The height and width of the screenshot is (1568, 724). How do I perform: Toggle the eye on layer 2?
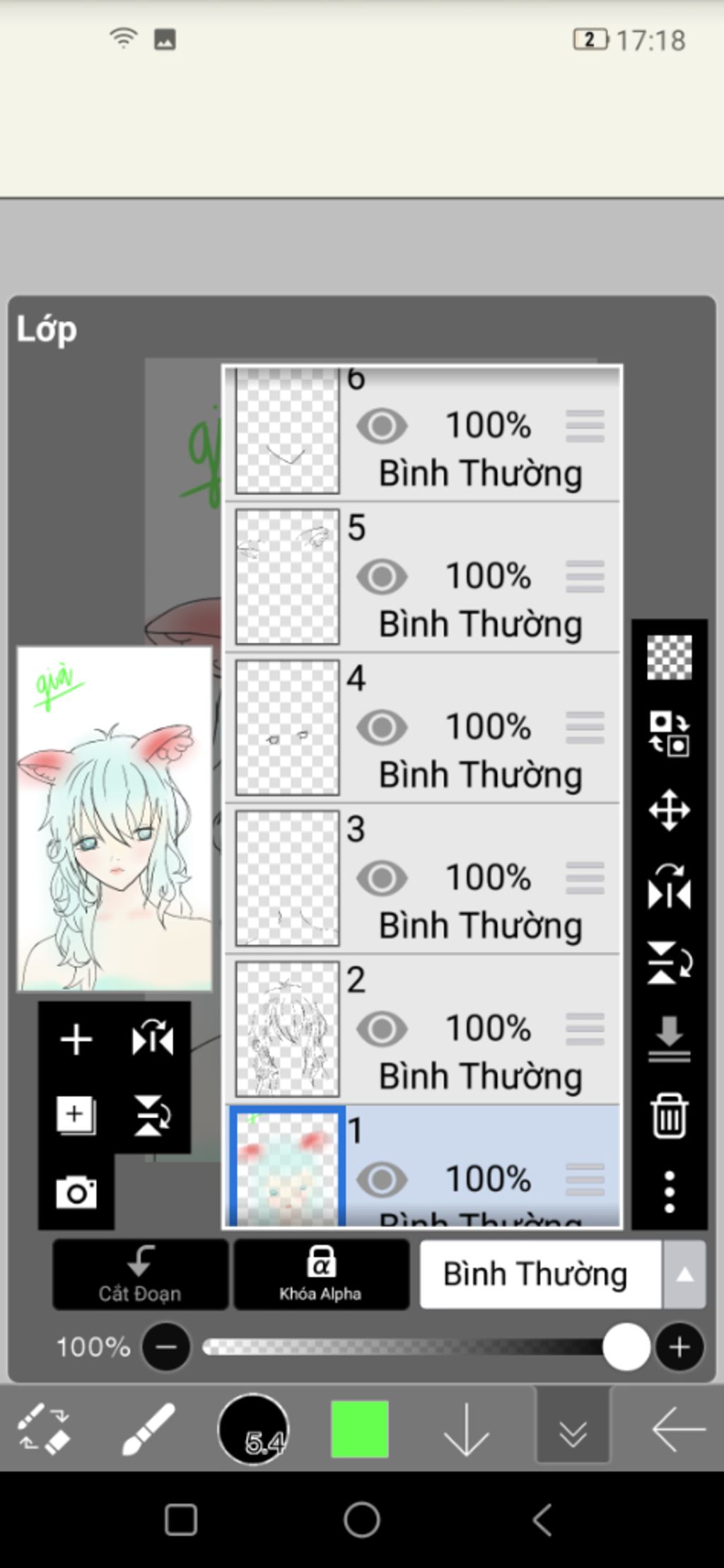(382, 1028)
